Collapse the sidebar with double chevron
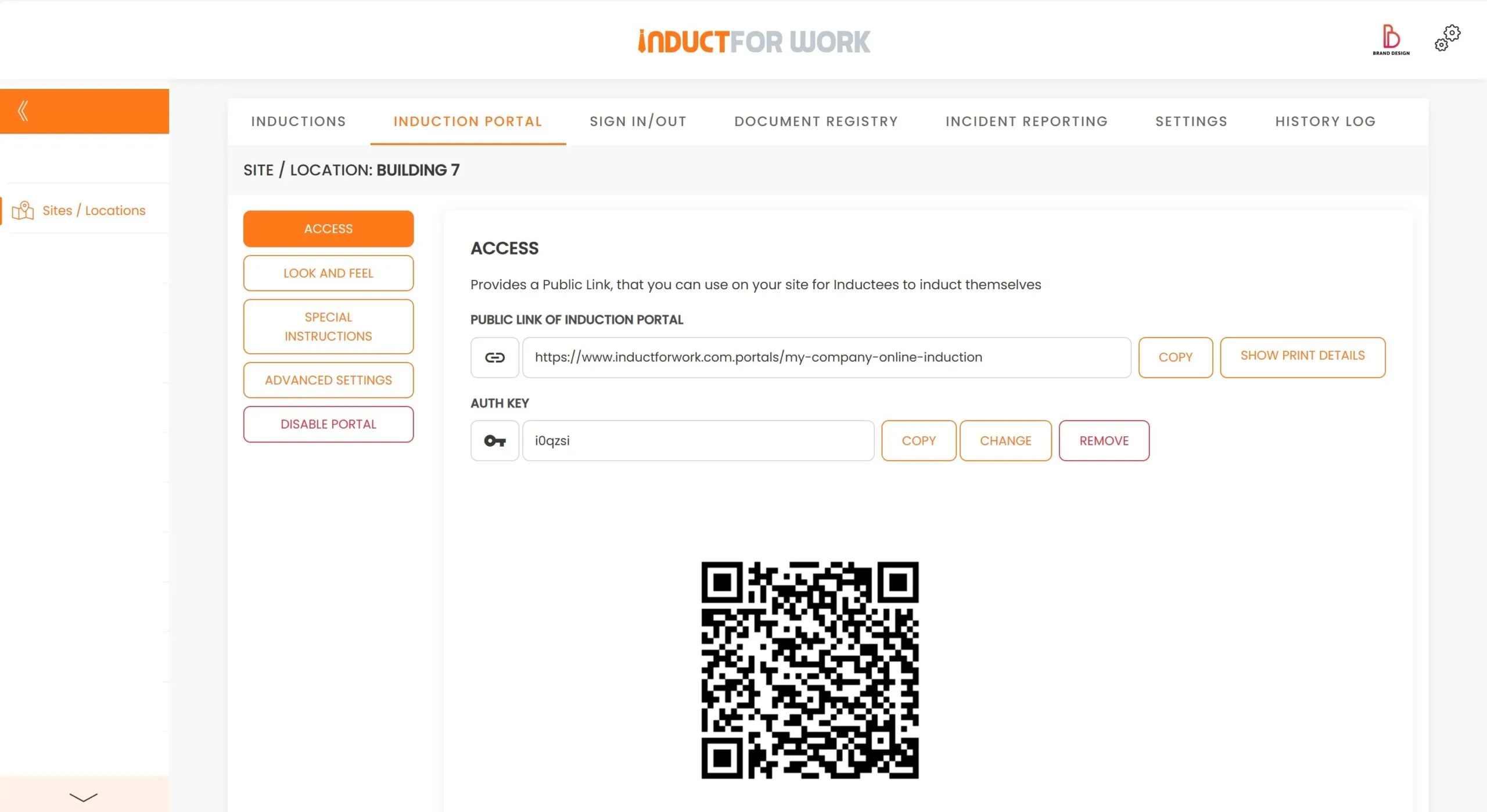The image size is (1487, 812). click(23, 111)
